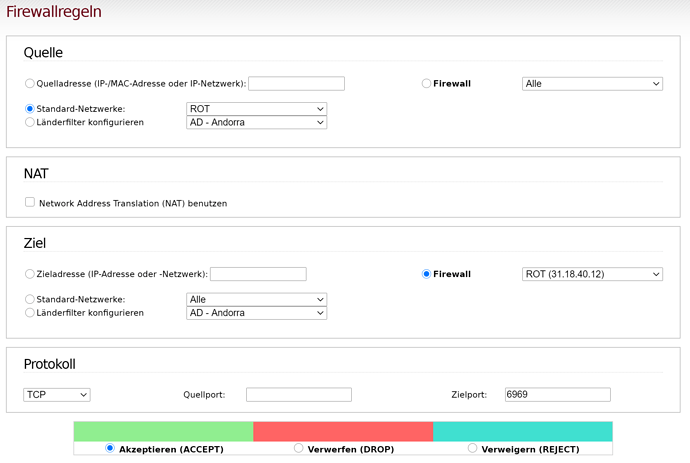Click the NAT section heading
690x463 pixels.
pyautogui.click(x=36, y=173)
